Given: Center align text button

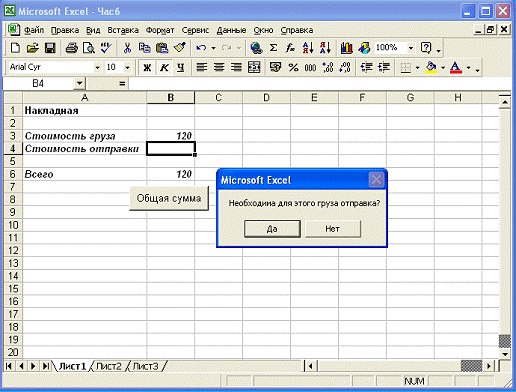Looking at the screenshot, I should pyautogui.click(x=219, y=67).
